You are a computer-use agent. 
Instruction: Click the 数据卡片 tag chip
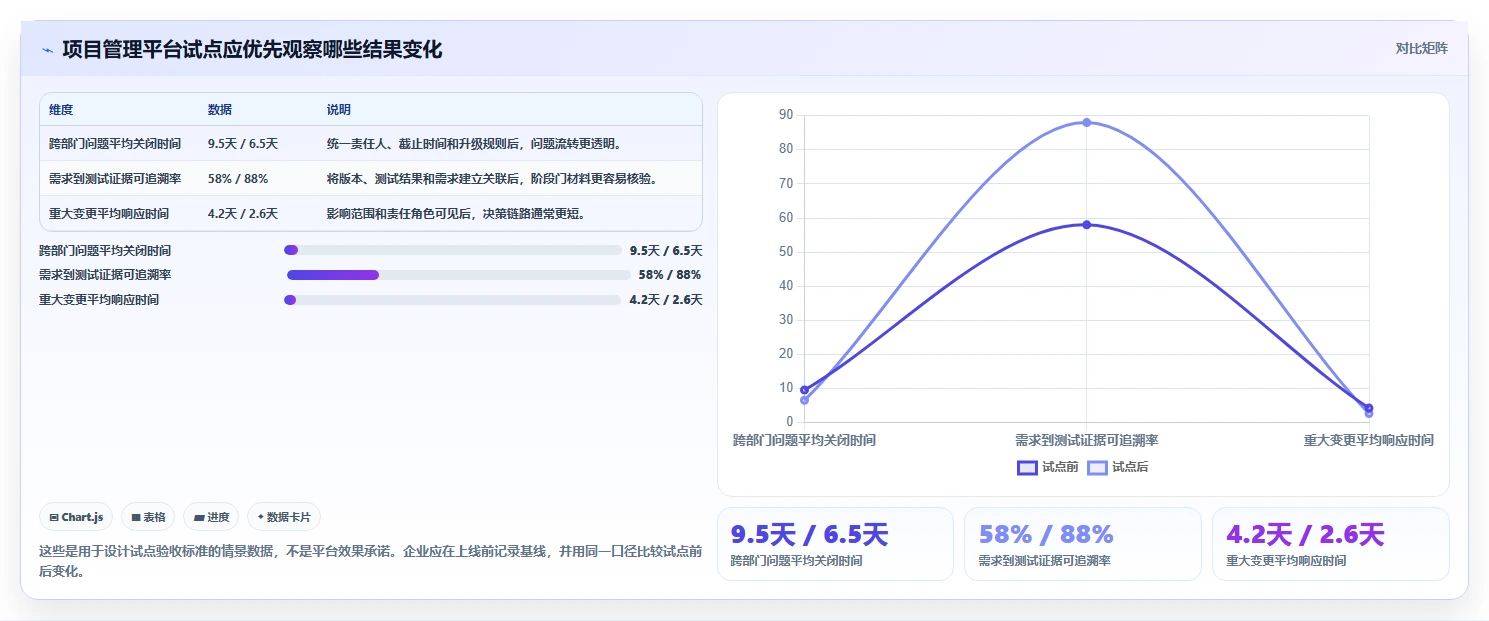(284, 517)
